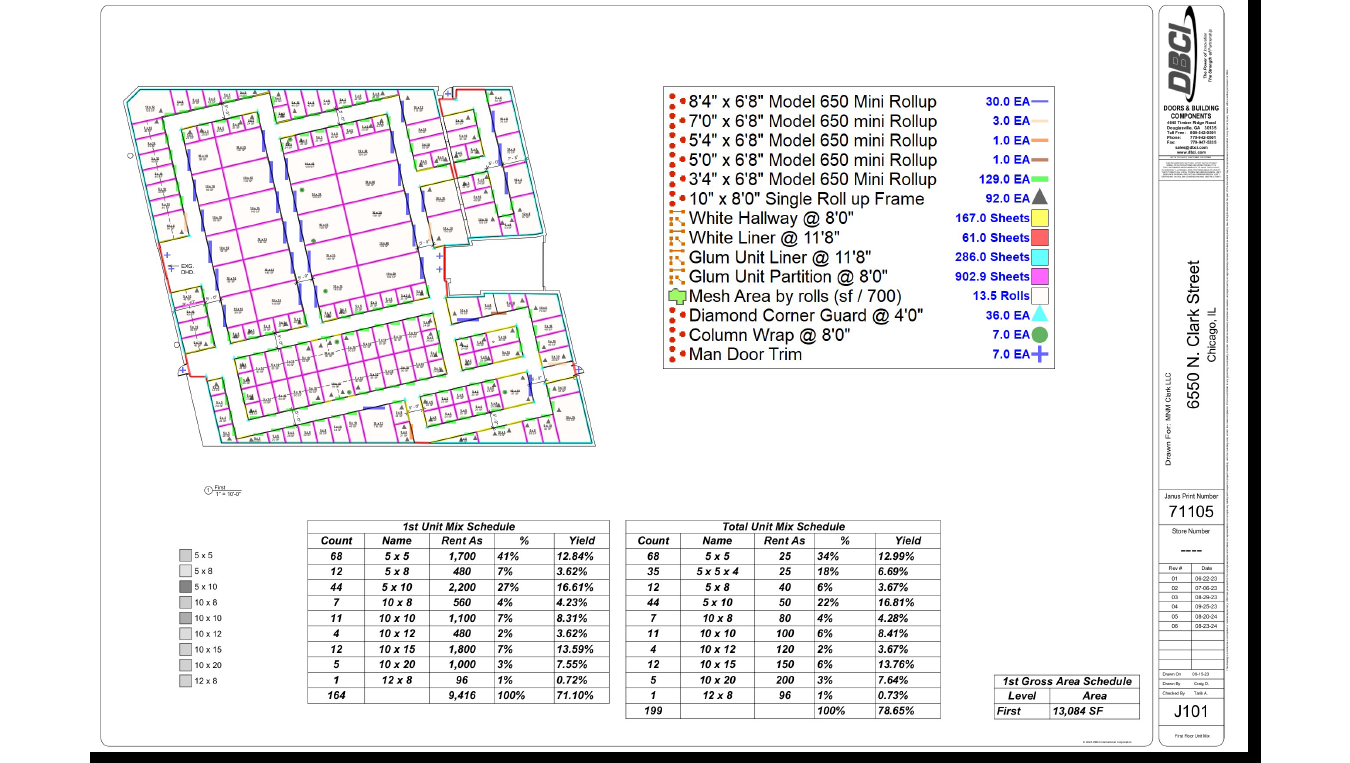The height and width of the screenshot is (763, 1350).
Task: Click the 13,084 SF gross area cell
Action: 1094,711
